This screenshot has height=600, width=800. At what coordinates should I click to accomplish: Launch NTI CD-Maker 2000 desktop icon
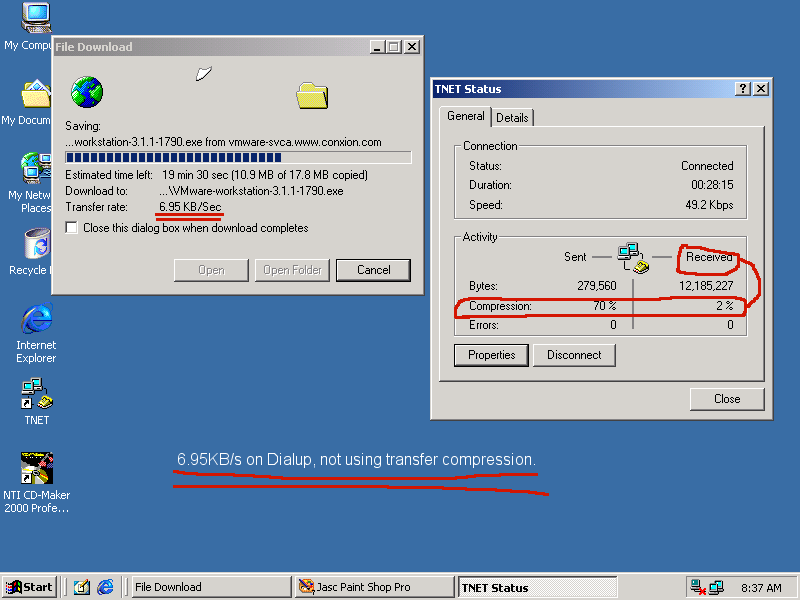[36, 469]
